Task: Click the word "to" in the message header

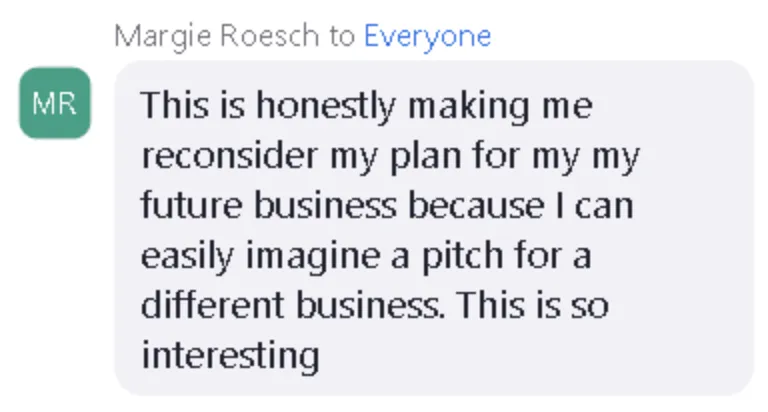Action: point(343,37)
